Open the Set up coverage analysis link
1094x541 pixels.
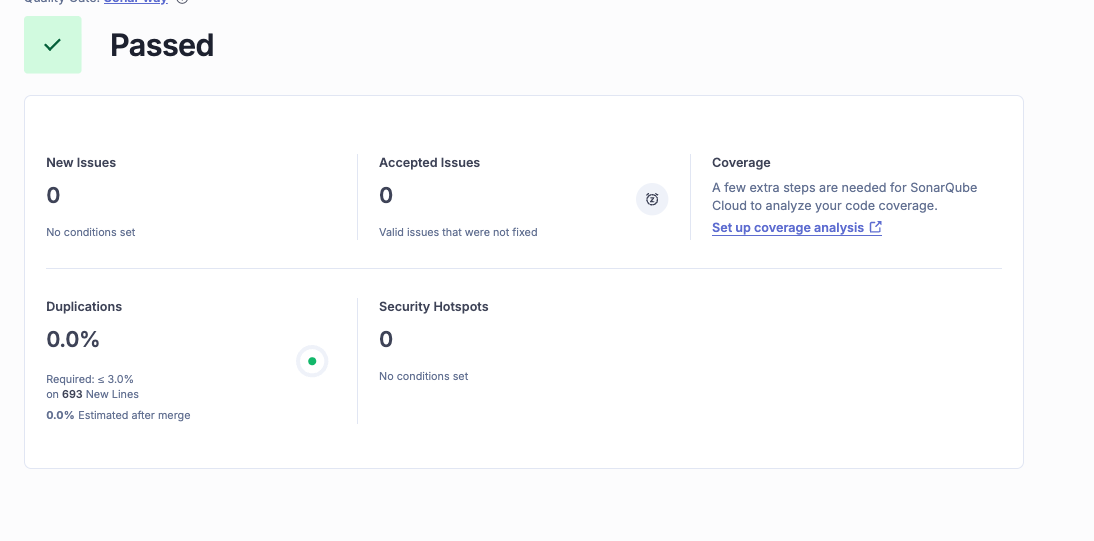click(788, 228)
